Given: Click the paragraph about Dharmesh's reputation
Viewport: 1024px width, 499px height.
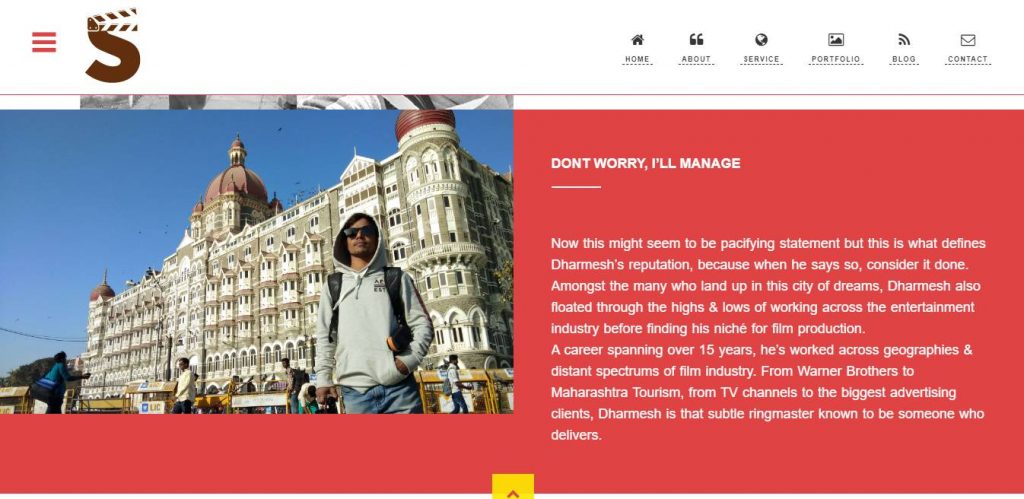Looking at the screenshot, I should 768,339.
